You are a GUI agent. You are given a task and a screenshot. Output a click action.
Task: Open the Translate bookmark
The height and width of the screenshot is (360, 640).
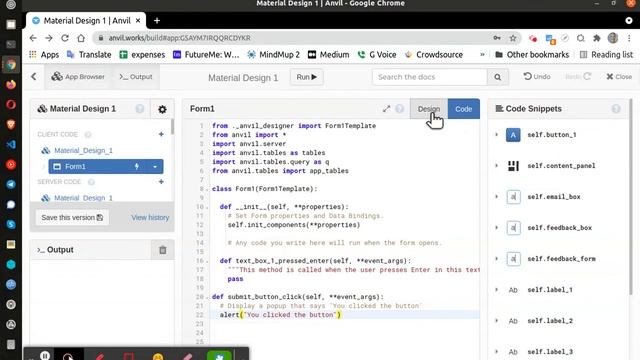pyautogui.click(x=89, y=54)
